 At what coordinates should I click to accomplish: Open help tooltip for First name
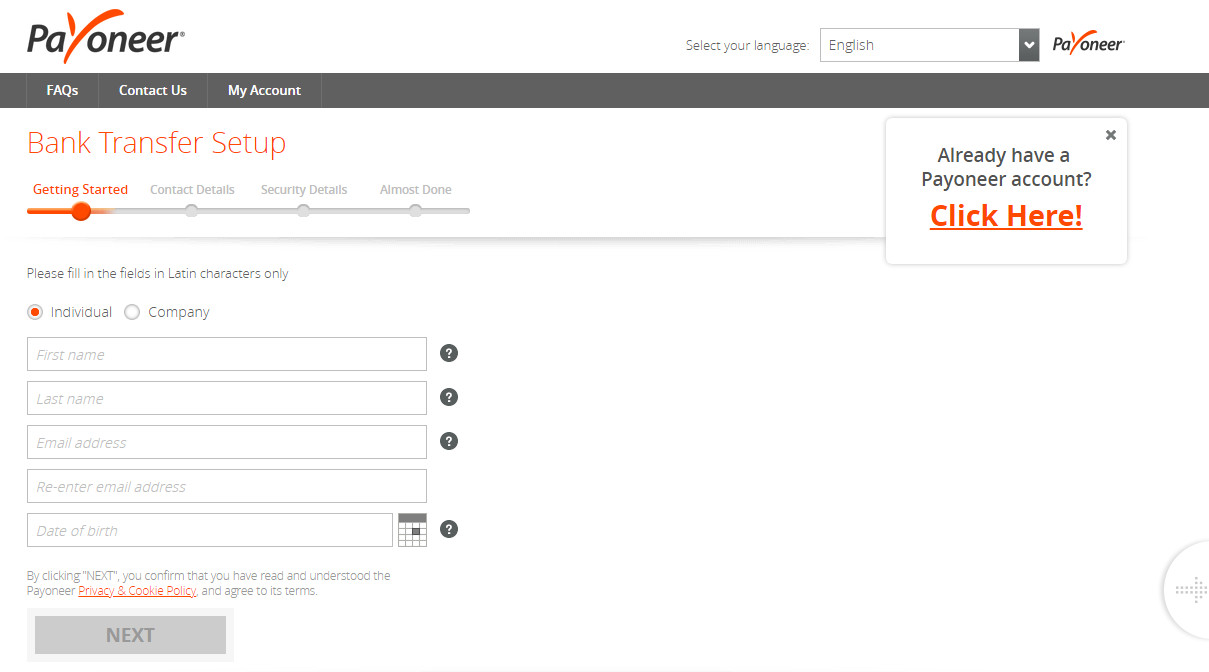pyautogui.click(x=449, y=353)
